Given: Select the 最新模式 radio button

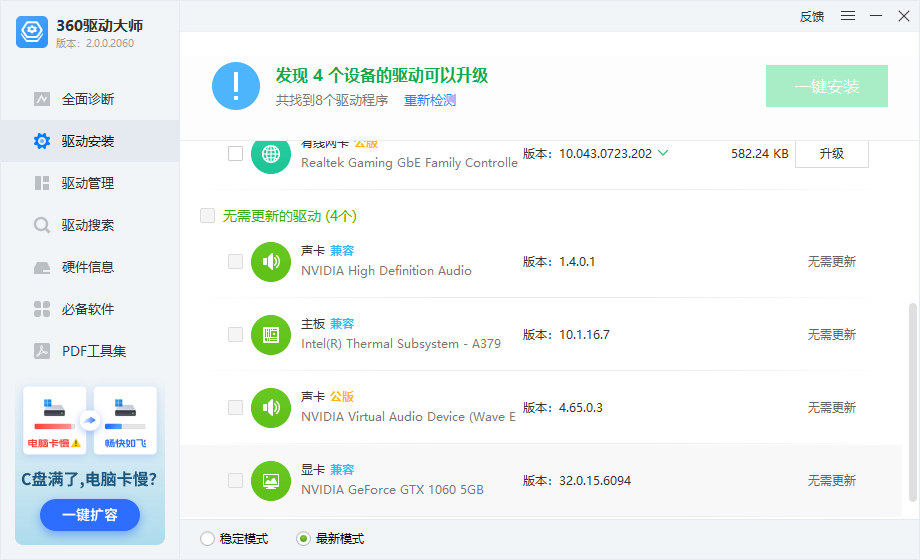Looking at the screenshot, I should pos(303,538).
